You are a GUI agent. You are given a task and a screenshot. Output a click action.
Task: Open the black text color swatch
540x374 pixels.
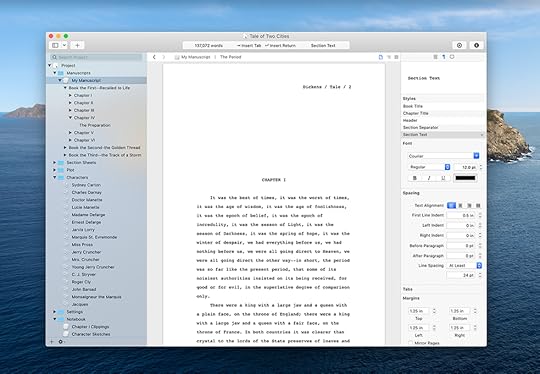coord(465,178)
